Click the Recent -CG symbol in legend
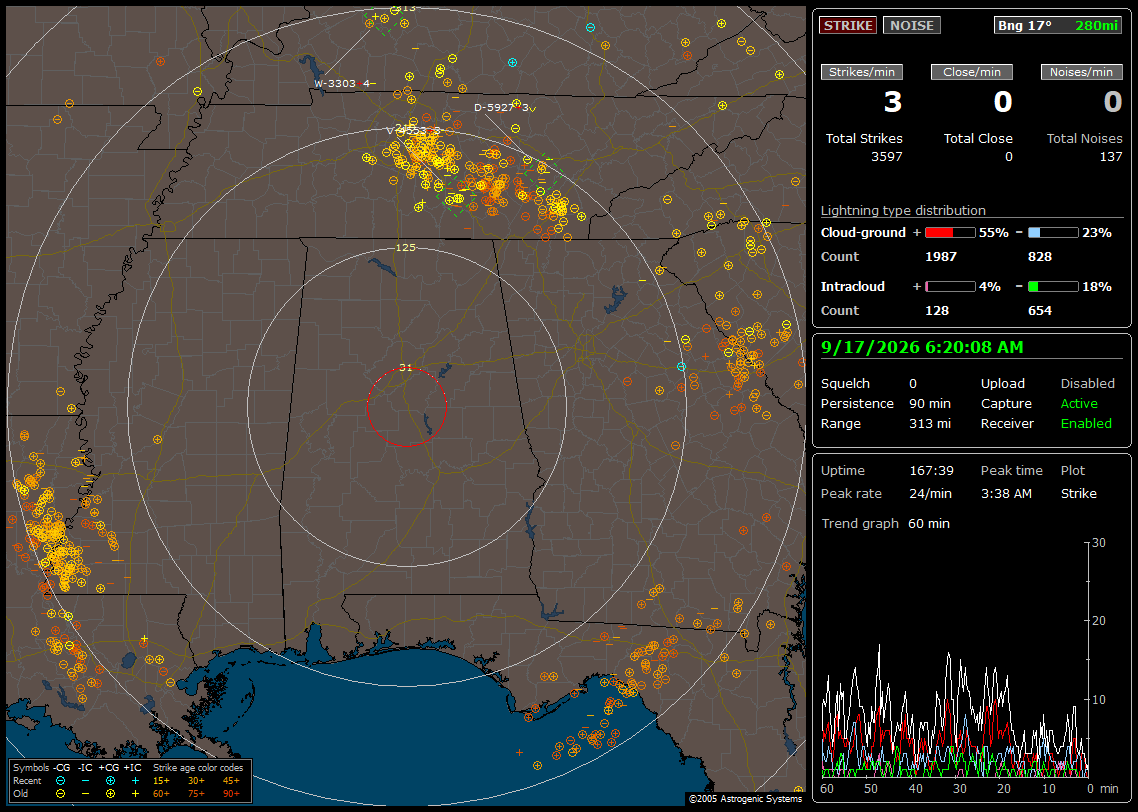Screen dimensions: 1138x812 60,781
